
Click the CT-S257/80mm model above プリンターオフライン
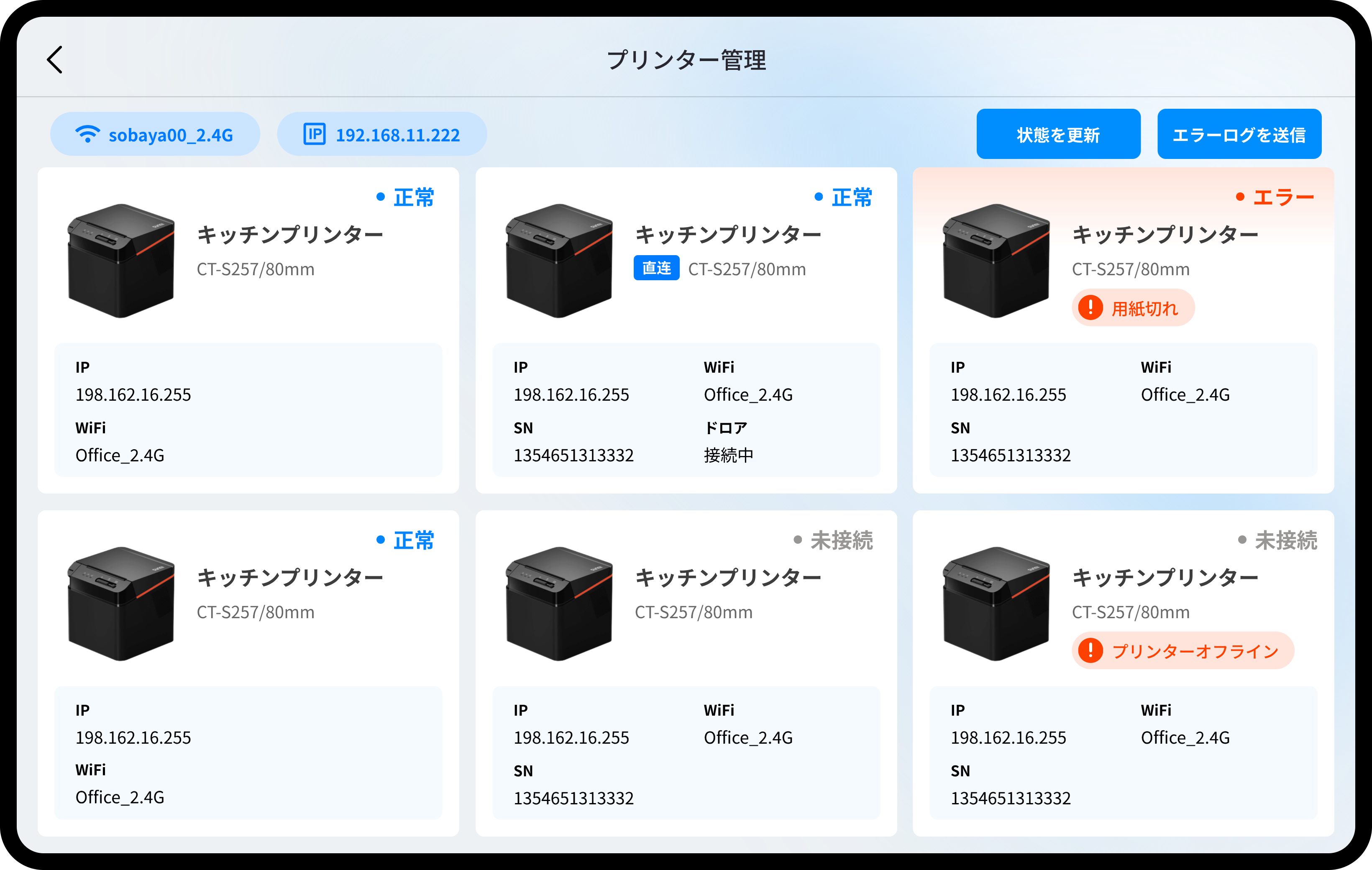click(1131, 612)
